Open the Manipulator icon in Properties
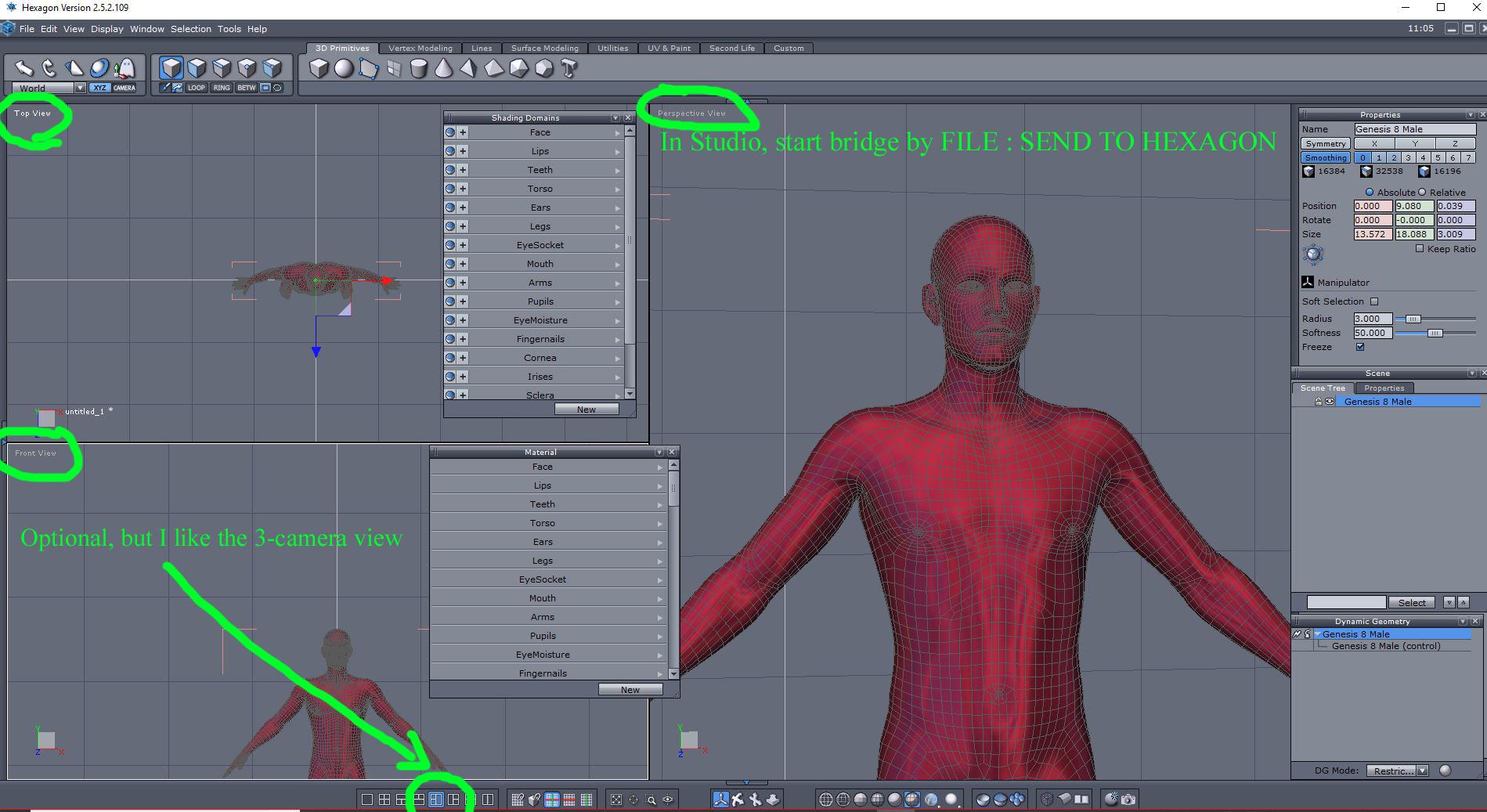1487x812 pixels. point(1308,282)
